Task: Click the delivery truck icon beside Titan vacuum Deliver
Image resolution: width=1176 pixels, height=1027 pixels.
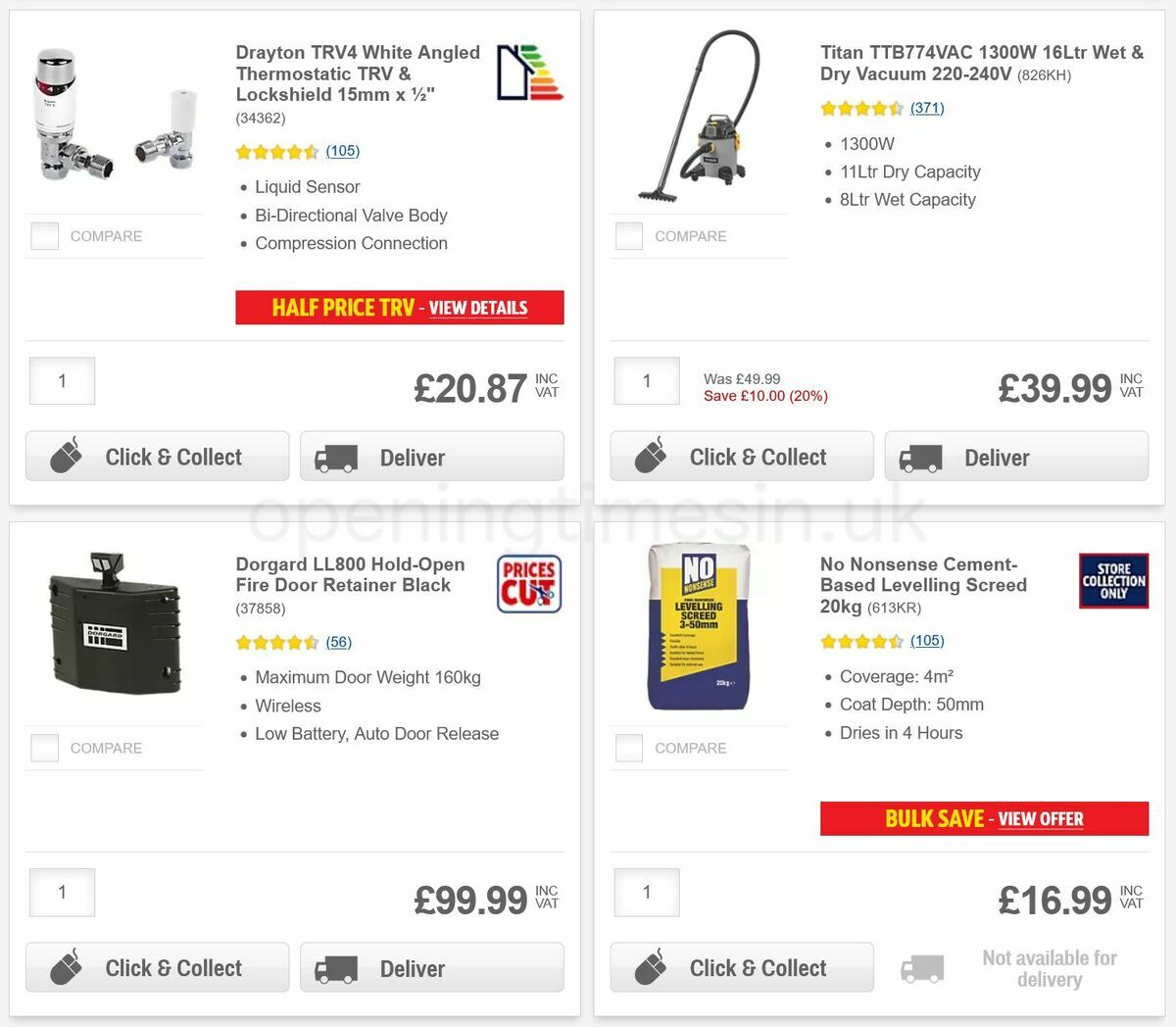Action: pos(921,456)
